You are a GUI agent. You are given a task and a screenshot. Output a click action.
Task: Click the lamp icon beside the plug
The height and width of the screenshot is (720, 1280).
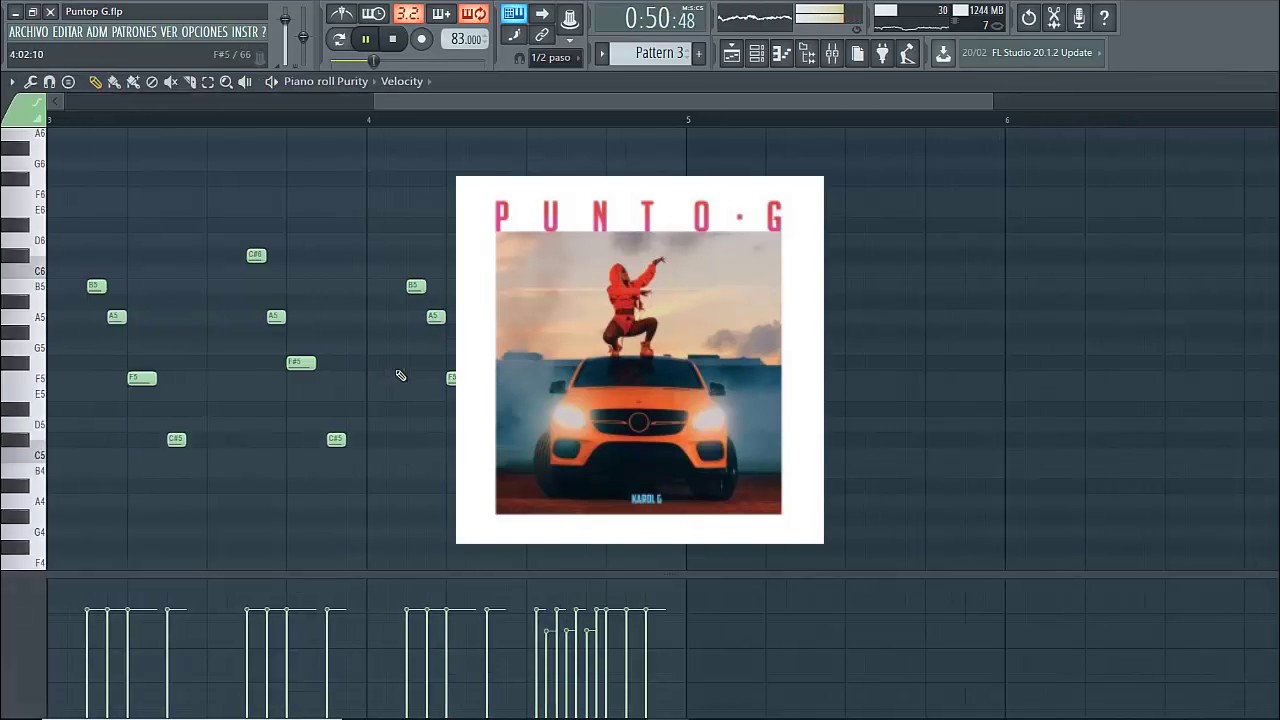[x=907, y=53]
